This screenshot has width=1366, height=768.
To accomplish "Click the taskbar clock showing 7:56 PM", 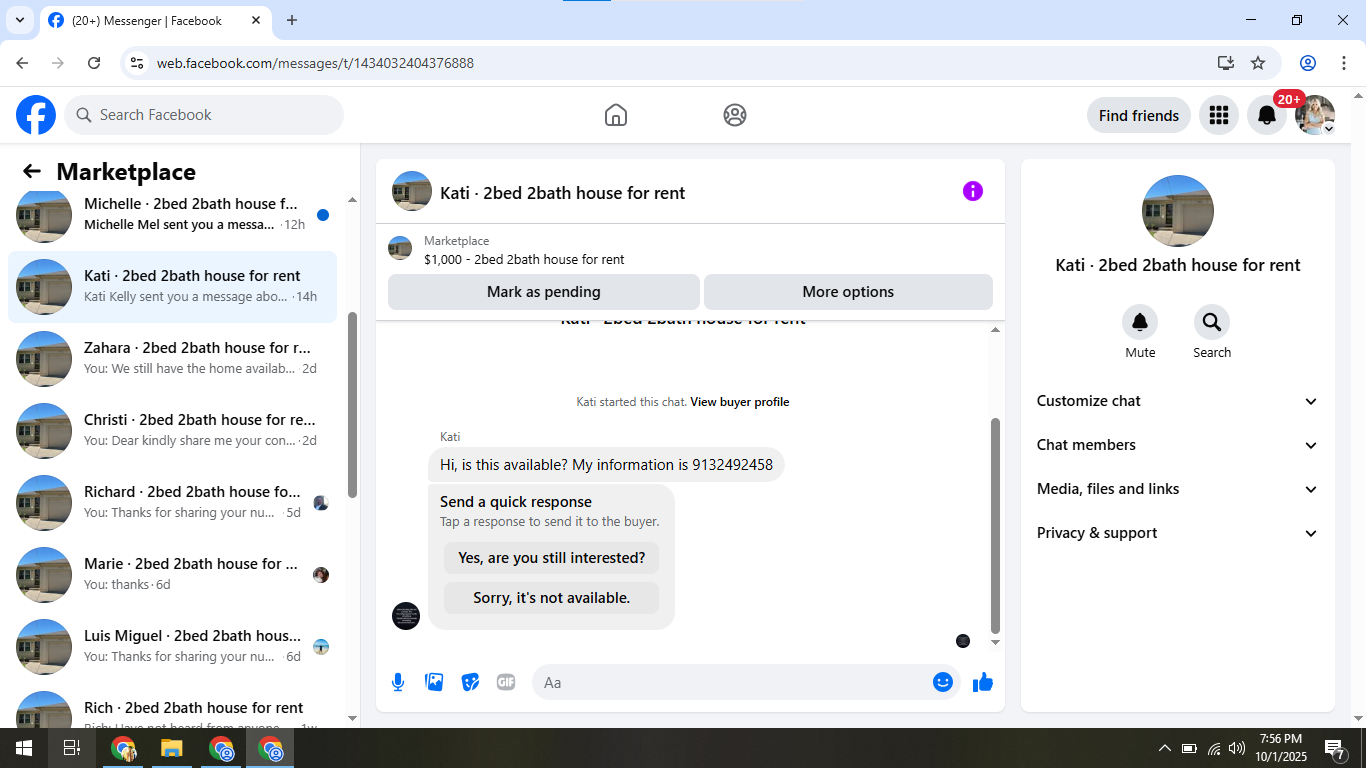I will tap(1281, 748).
